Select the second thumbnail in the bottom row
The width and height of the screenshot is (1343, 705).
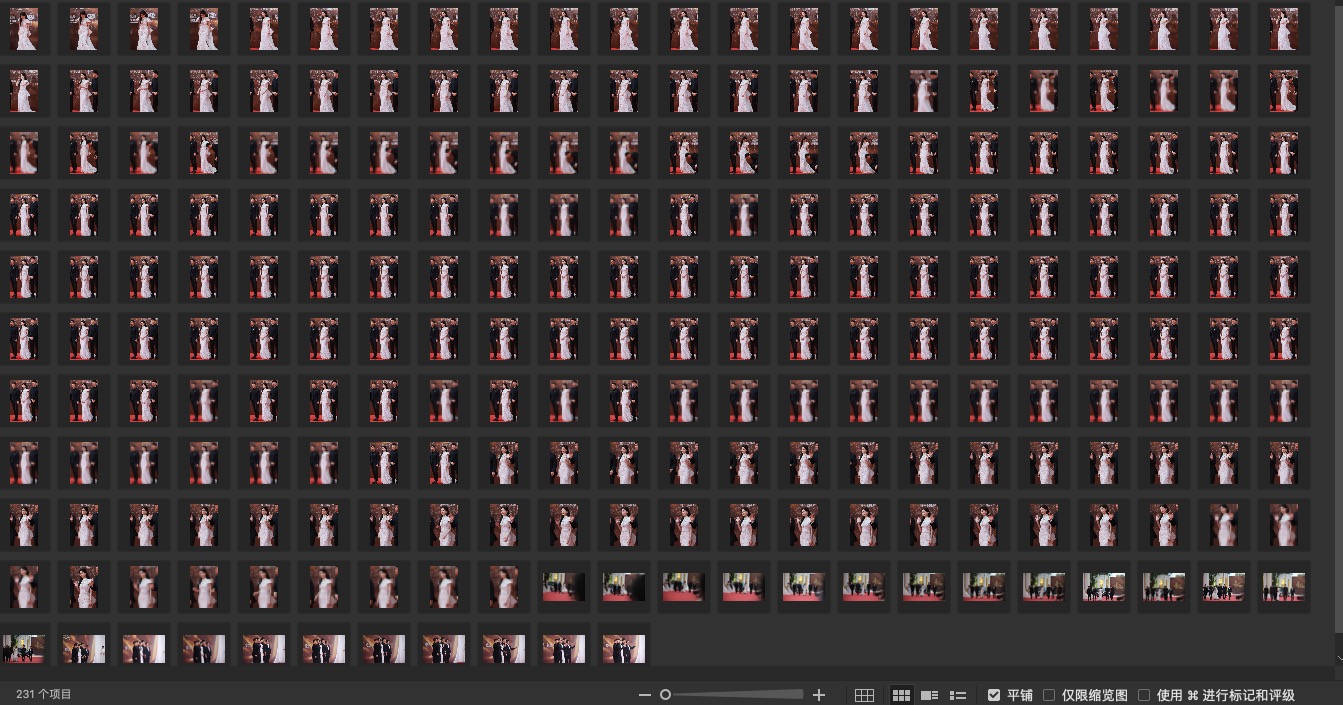(x=84, y=649)
